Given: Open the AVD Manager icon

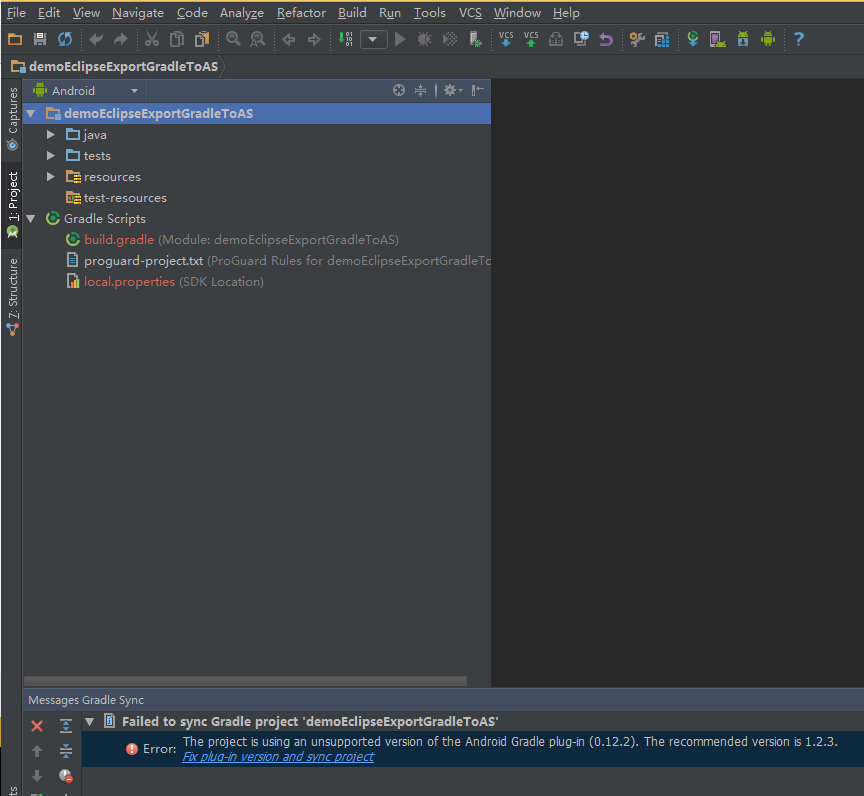Looking at the screenshot, I should pos(717,39).
